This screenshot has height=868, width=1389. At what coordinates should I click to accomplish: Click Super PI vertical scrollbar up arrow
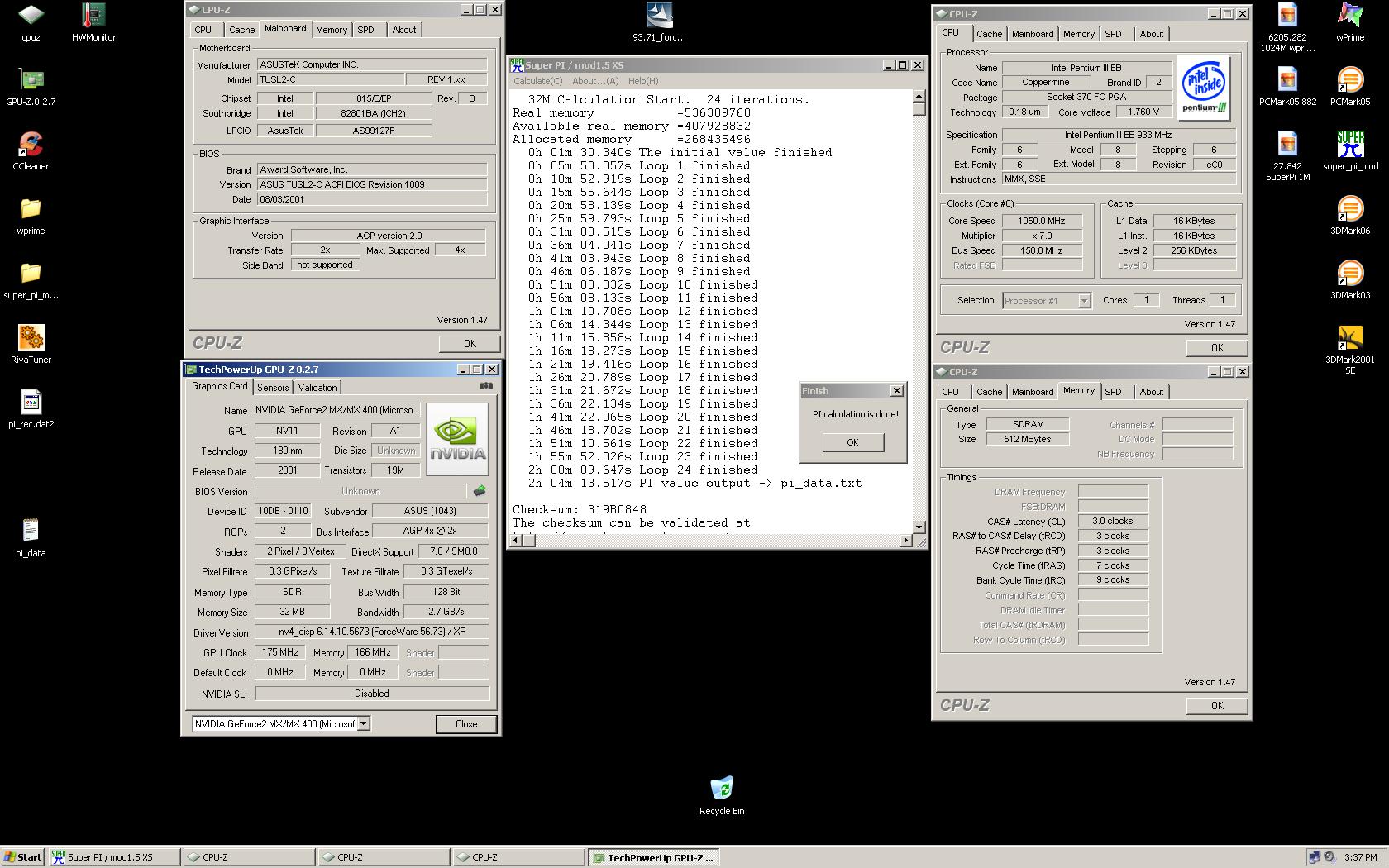[x=919, y=96]
